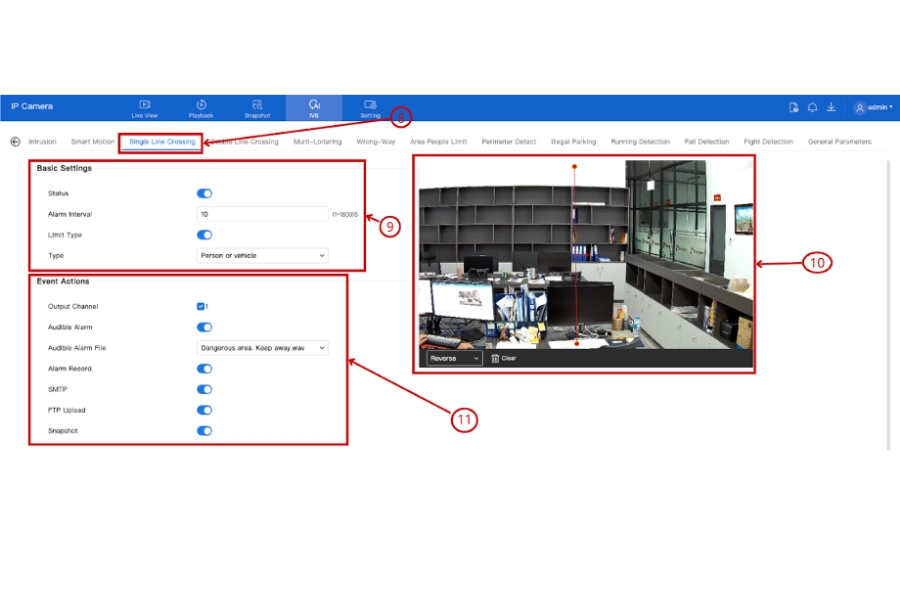This screenshot has height=600, width=900.
Task: Uncheck Output Channel 1 checkbox
Action: (x=200, y=307)
